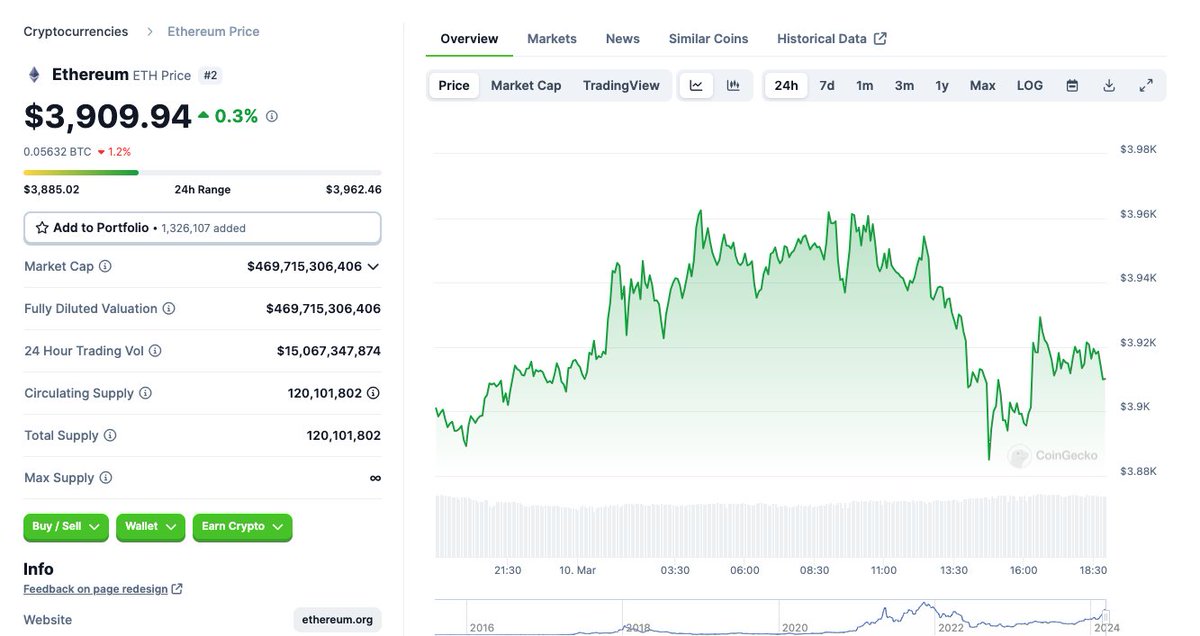Set chart range to 1y

click(x=942, y=85)
